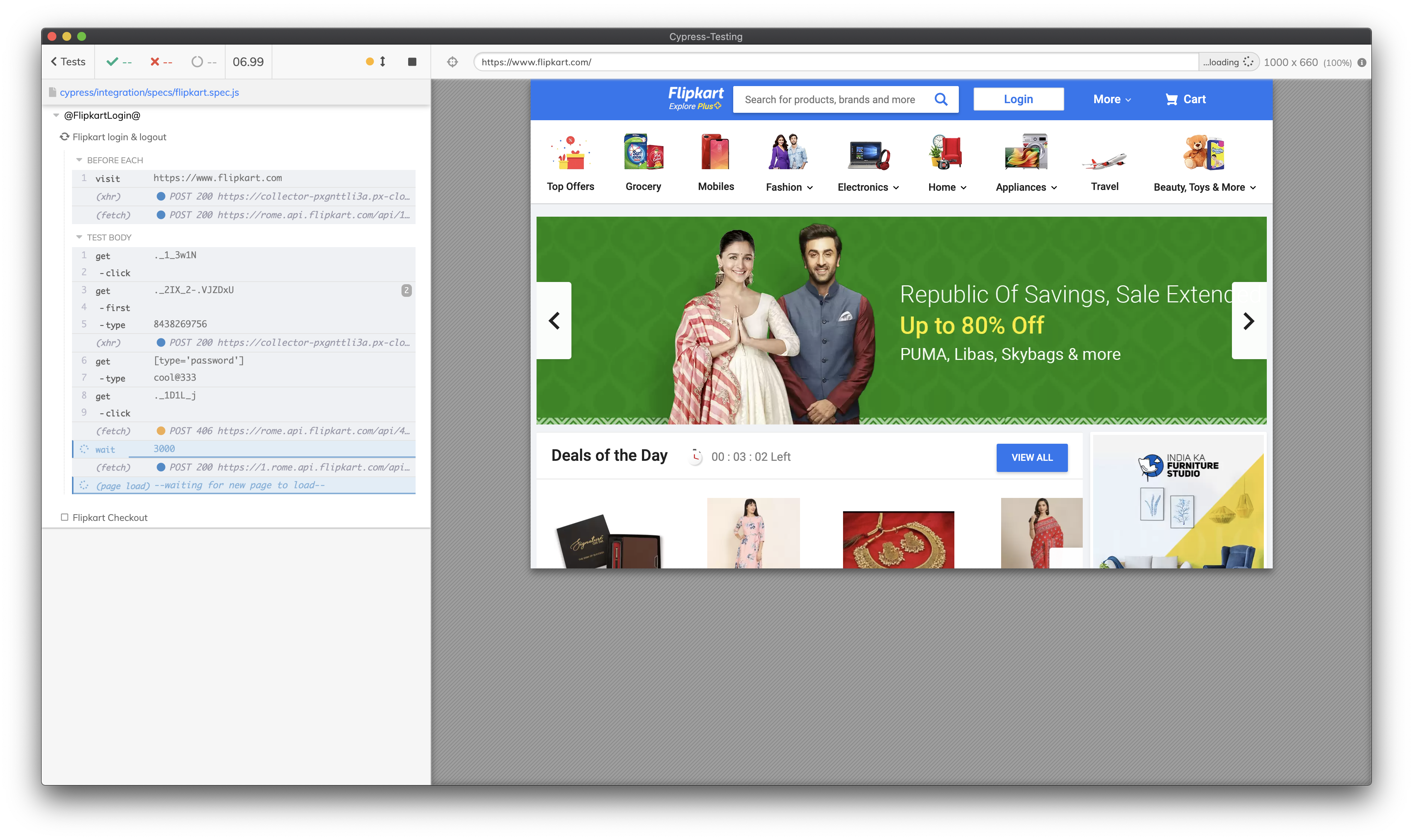1413x840 pixels.
Task: Open the Furniture Studio ad
Action: [1178, 501]
